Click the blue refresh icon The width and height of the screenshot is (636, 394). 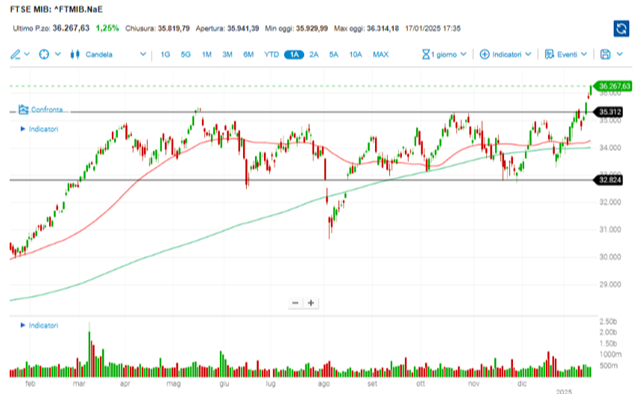pos(621,29)
